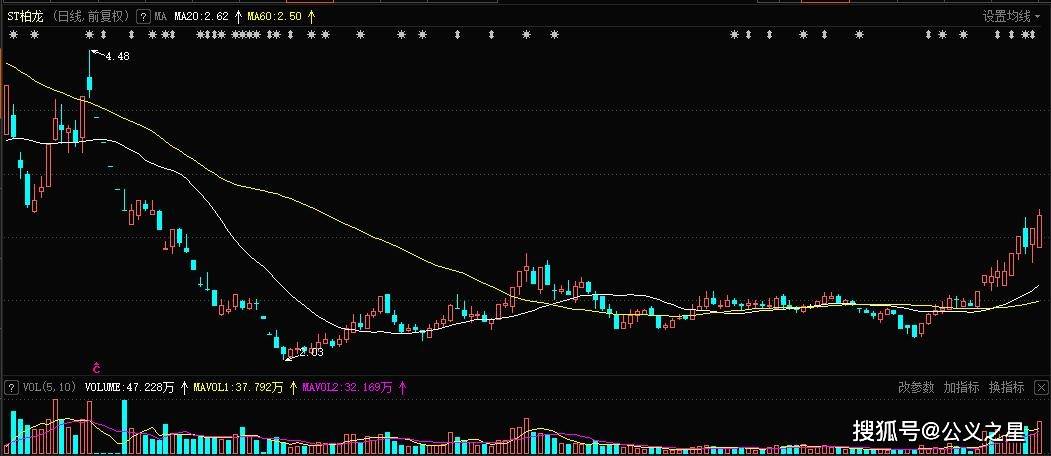The height and width of the screenshot is (456, 1051).
Task: Click the MA label beside the help icon
Action: [x=160, y=16]
